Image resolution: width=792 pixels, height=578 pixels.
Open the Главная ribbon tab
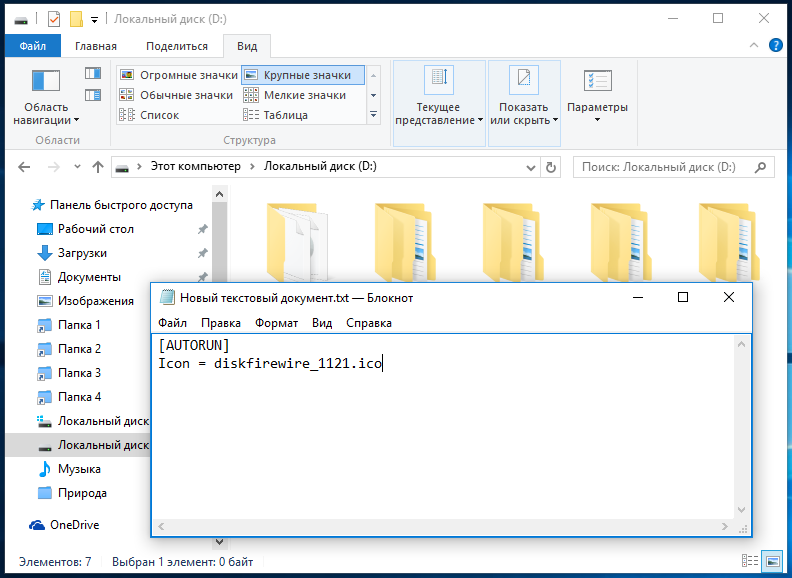click(95, 46)
